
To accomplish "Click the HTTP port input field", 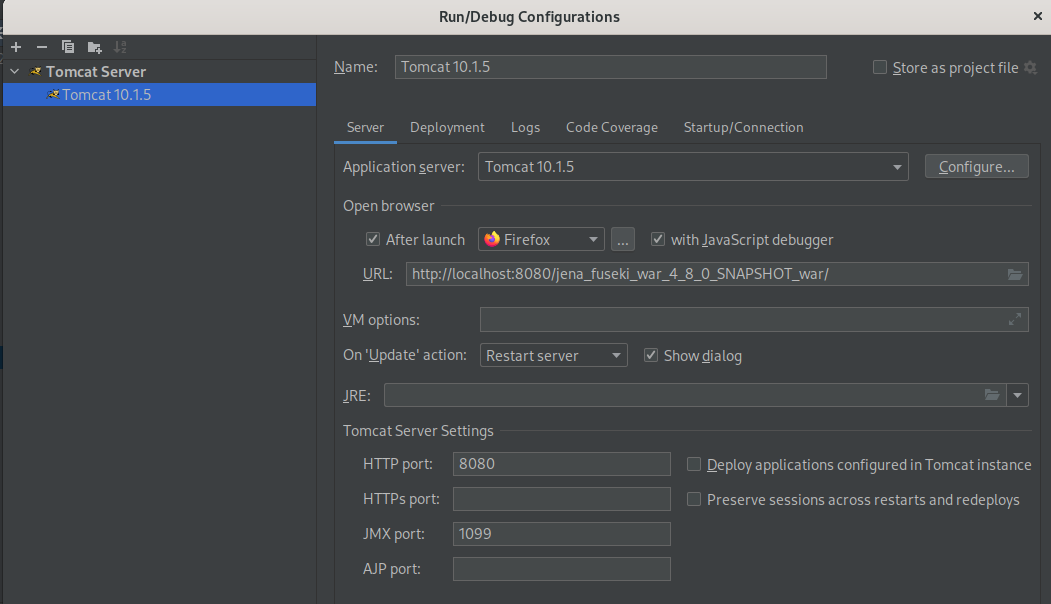I will coord(561,464).
